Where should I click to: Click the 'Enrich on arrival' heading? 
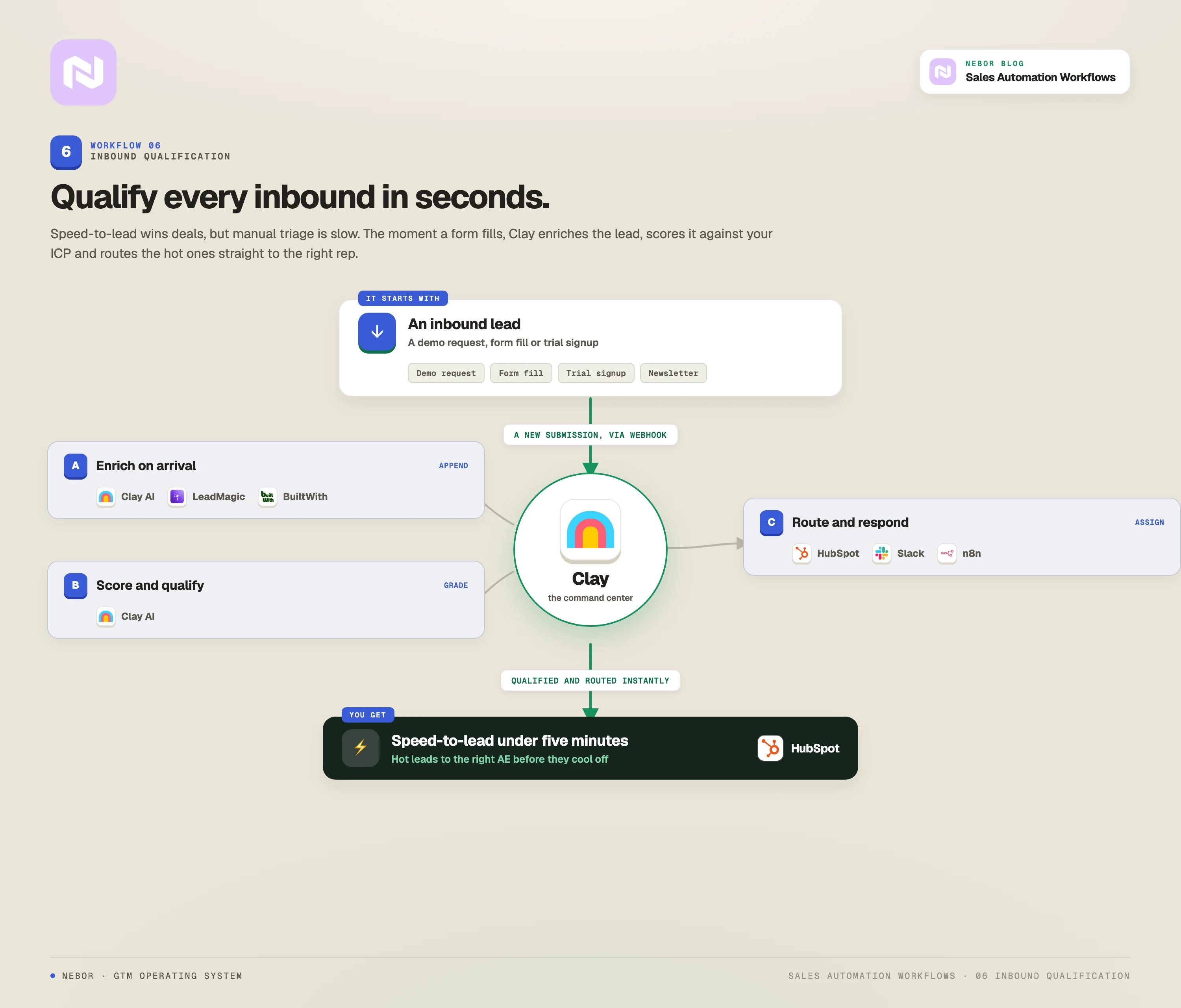coord(146,466)
